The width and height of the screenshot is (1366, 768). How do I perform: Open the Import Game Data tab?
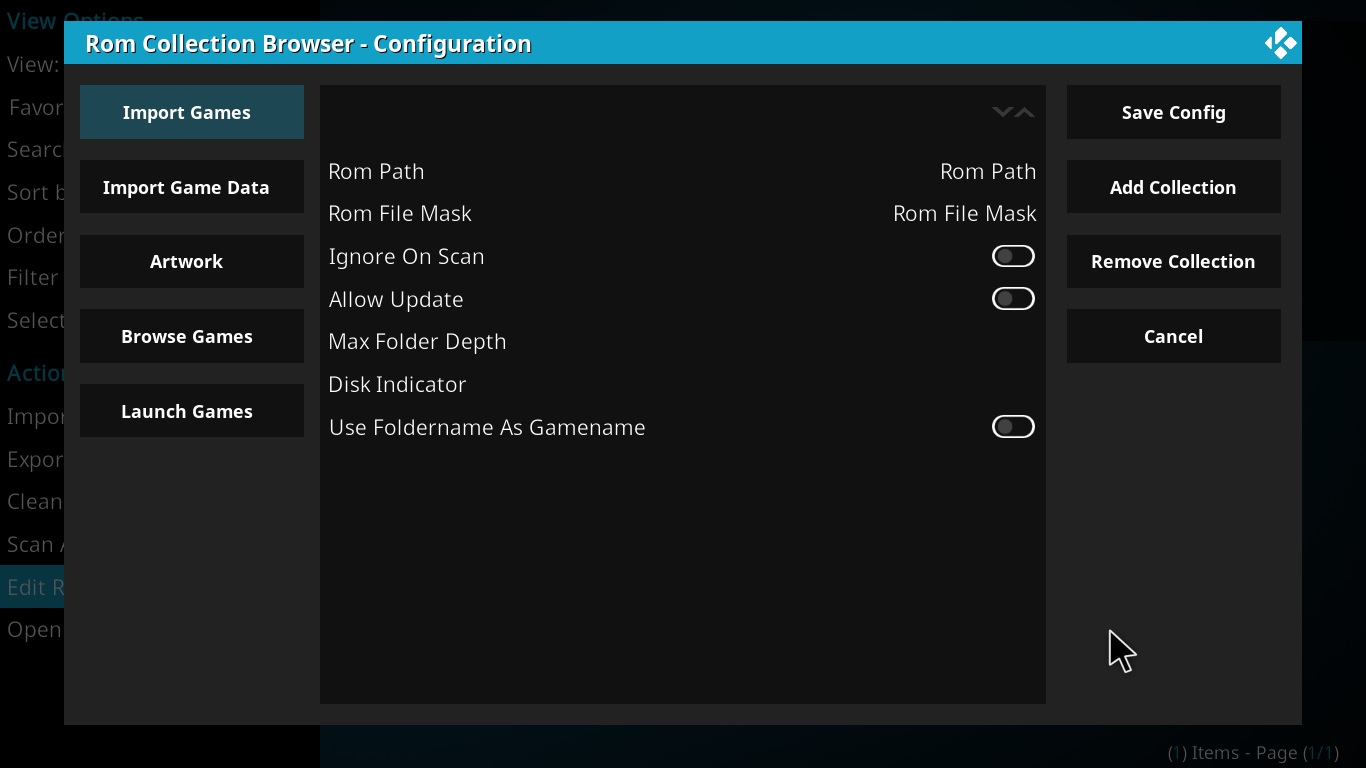pos(192,187)
